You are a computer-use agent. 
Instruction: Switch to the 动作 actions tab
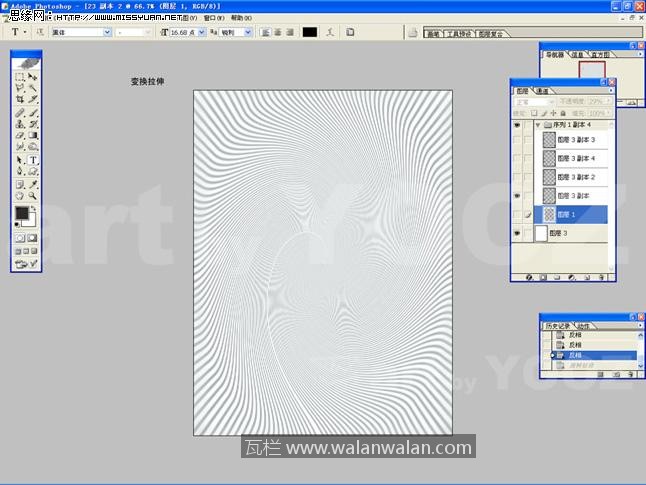pyautogui.click(x=583, y=325)
